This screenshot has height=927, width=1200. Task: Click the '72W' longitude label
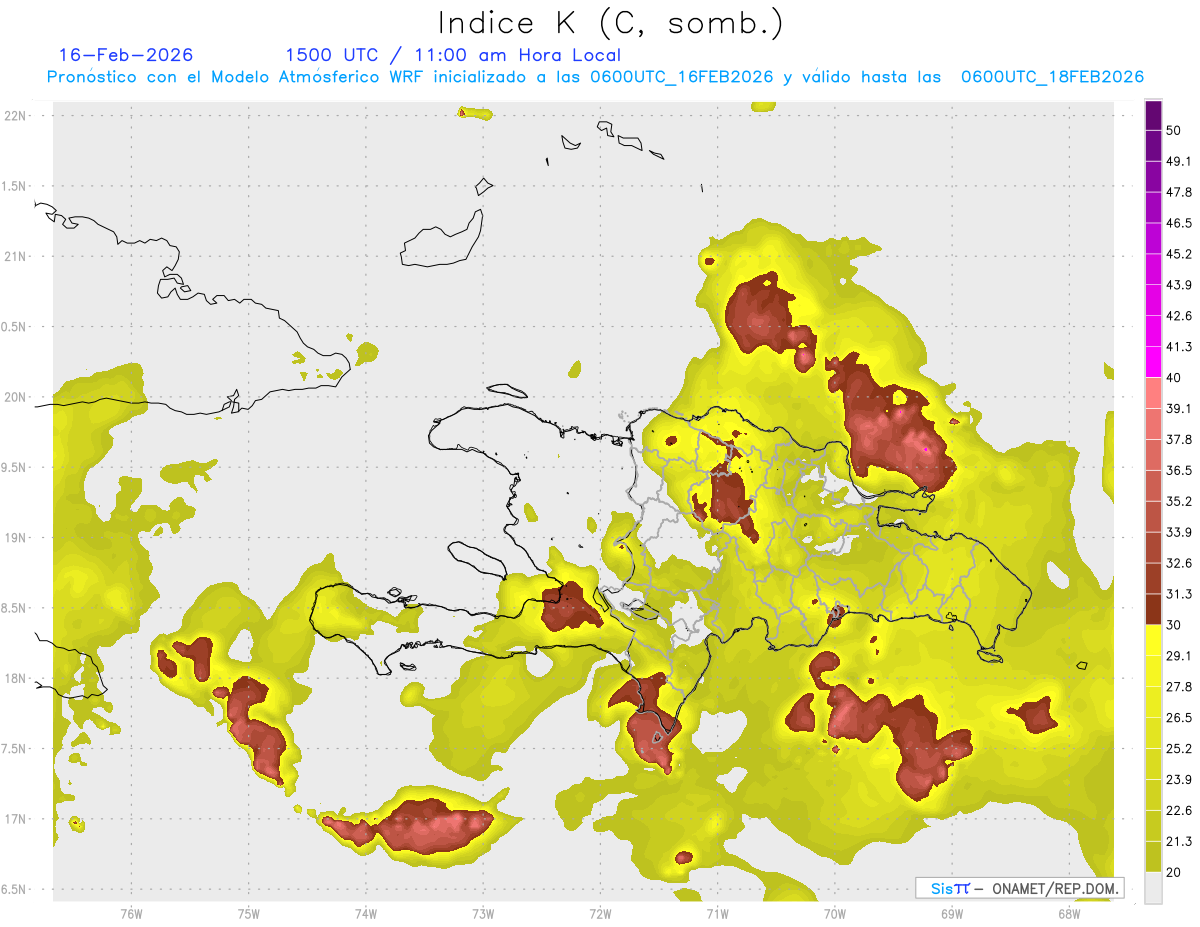click(600, 914)
